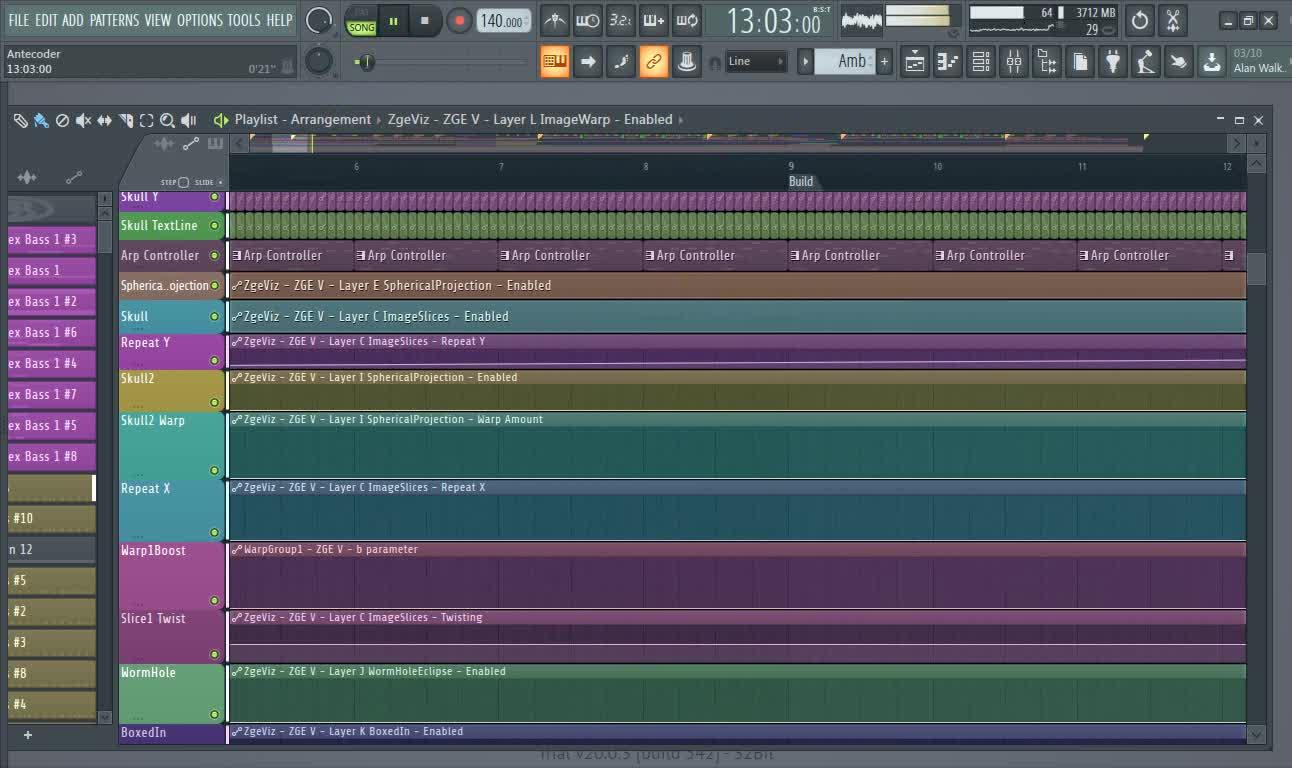Choose the Select tool in Playlist toolbar
The height and width of the screenshot is (768, 1292).
tap(146, 120)
